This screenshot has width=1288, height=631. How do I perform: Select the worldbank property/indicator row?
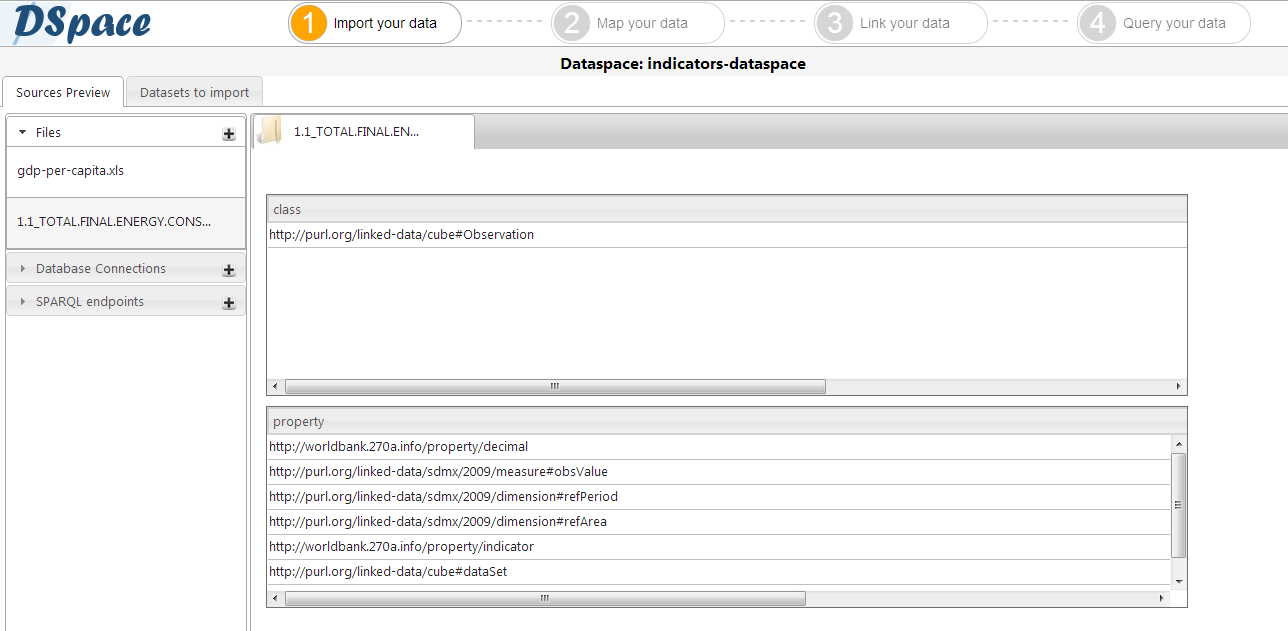719,547
